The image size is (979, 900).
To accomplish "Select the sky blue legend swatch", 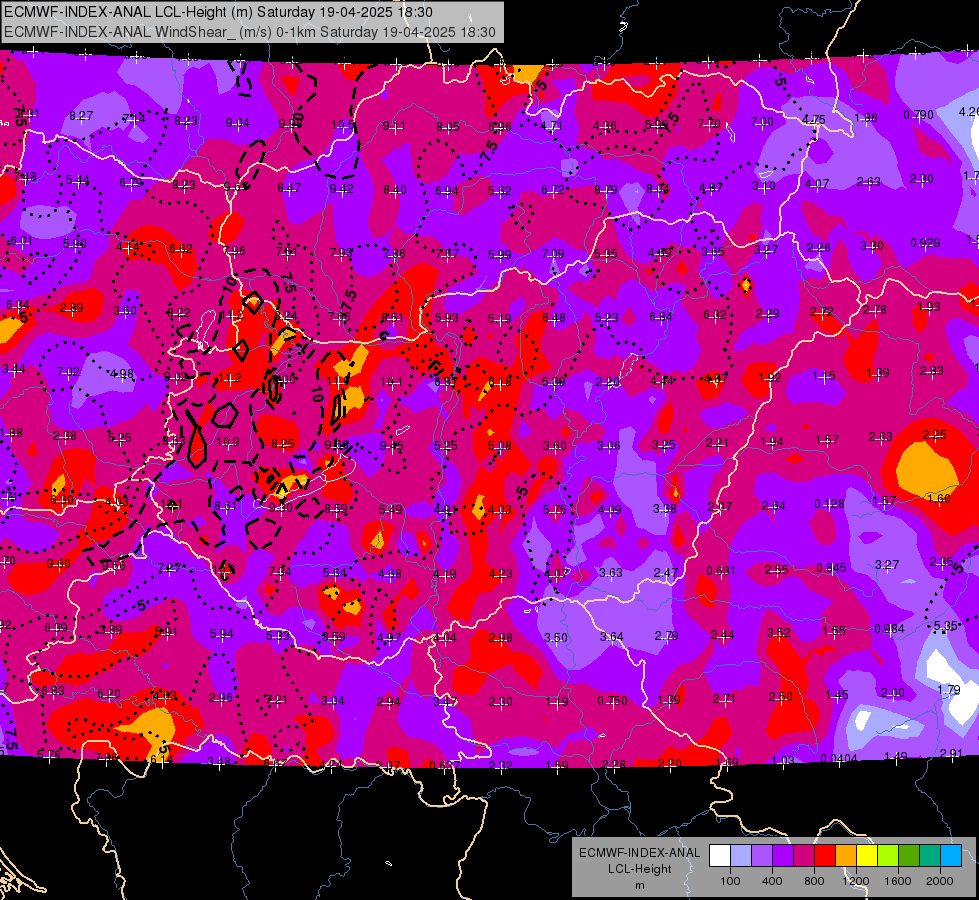I will click(x=952, y=856).
